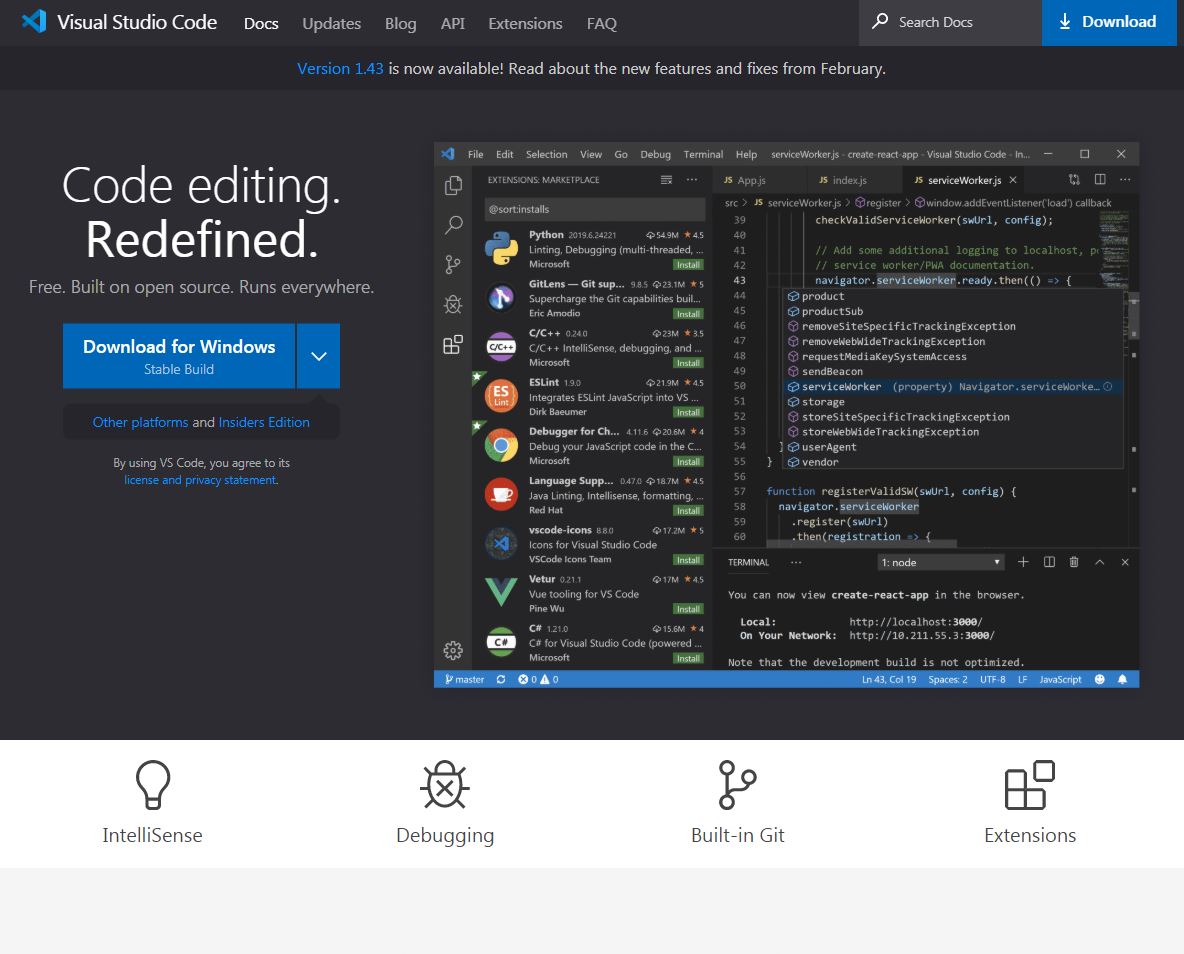The image size is (1184, 954).
Task: Click Download for Windows Stable Build
Action: pos(179,356)
